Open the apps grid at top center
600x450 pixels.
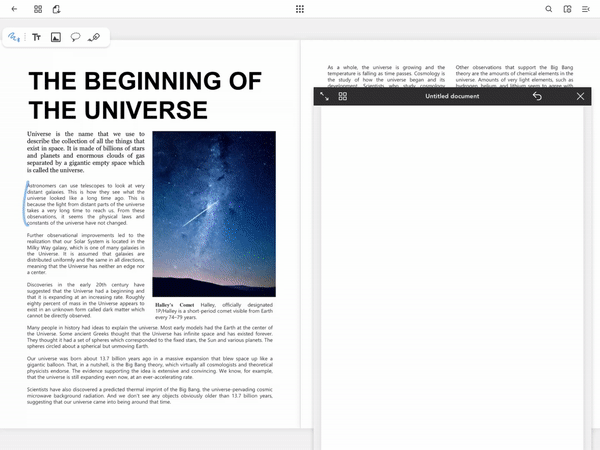tap(300, 9)
